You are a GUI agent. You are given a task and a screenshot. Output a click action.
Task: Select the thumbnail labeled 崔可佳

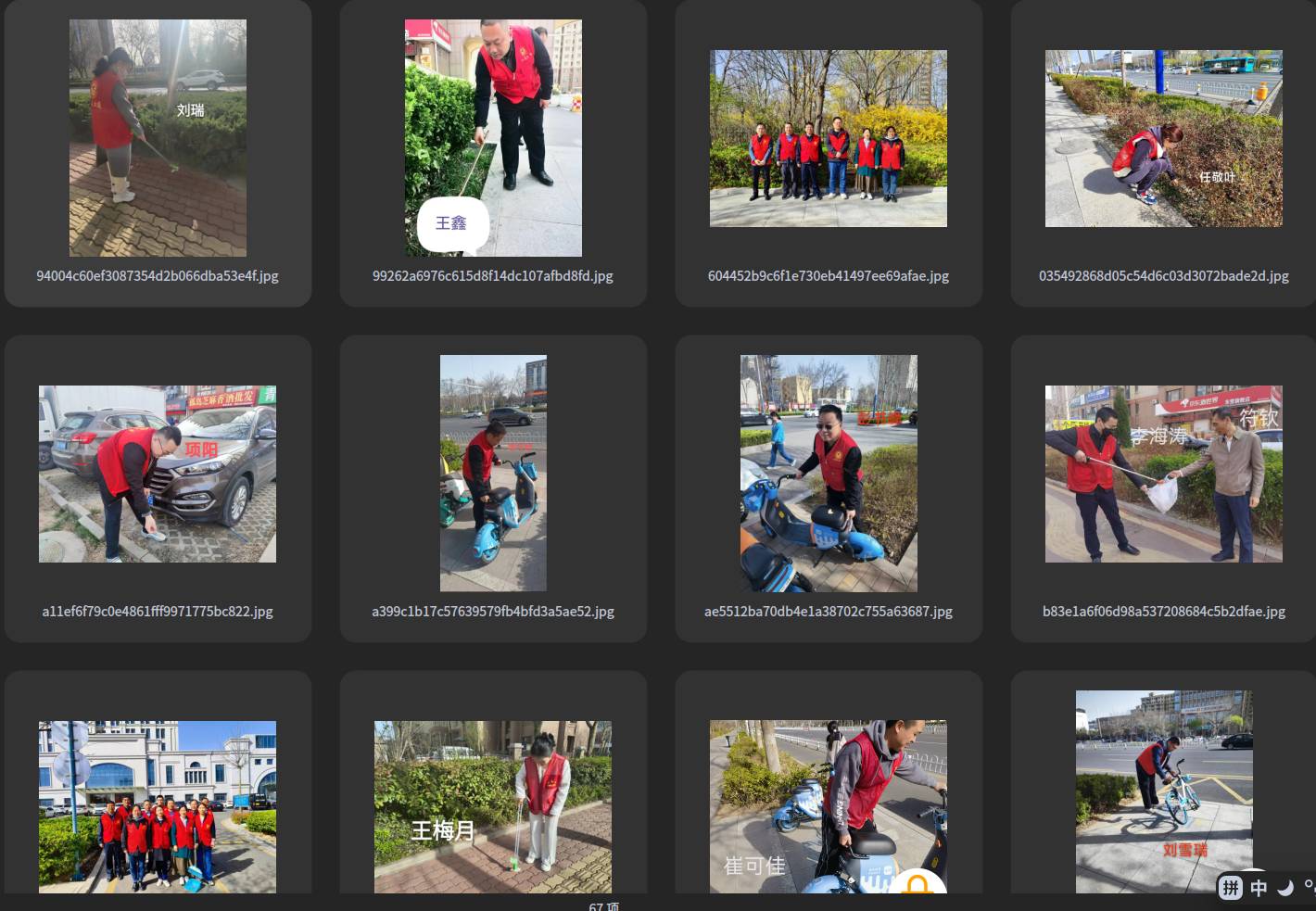[x=829, y=807]
